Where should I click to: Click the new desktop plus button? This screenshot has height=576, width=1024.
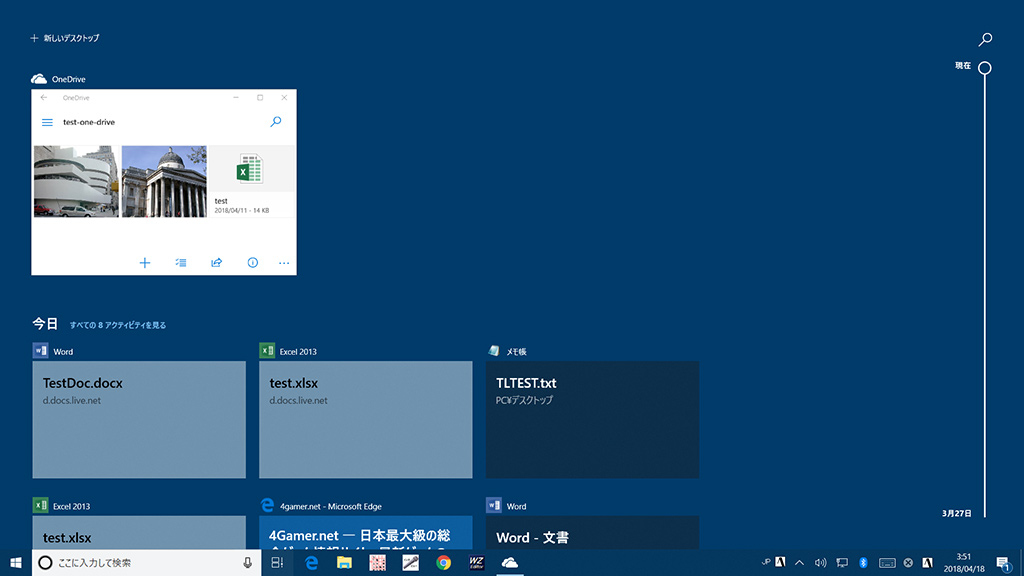(34, 39)
